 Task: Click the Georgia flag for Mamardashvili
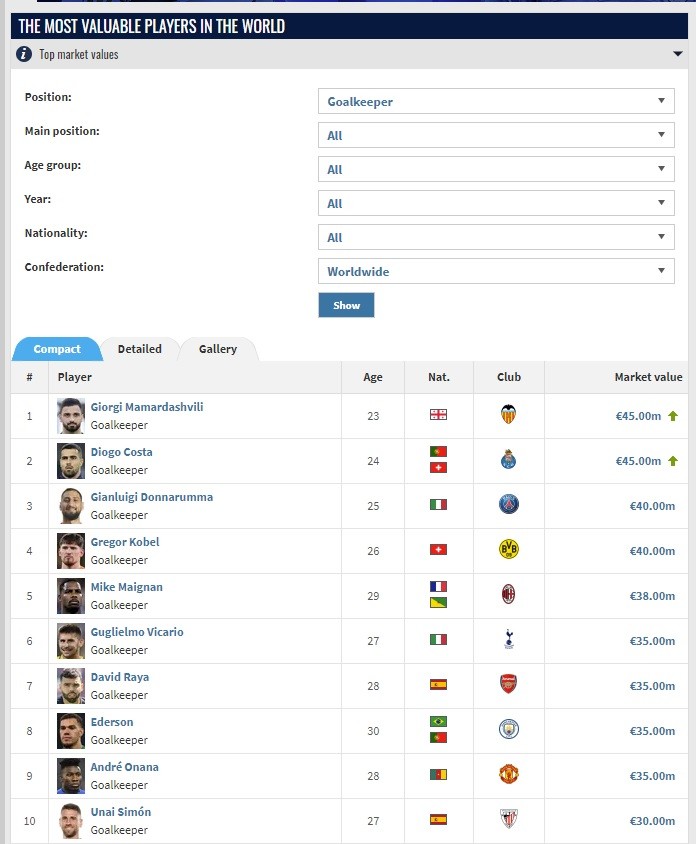[x=438, y=414]
